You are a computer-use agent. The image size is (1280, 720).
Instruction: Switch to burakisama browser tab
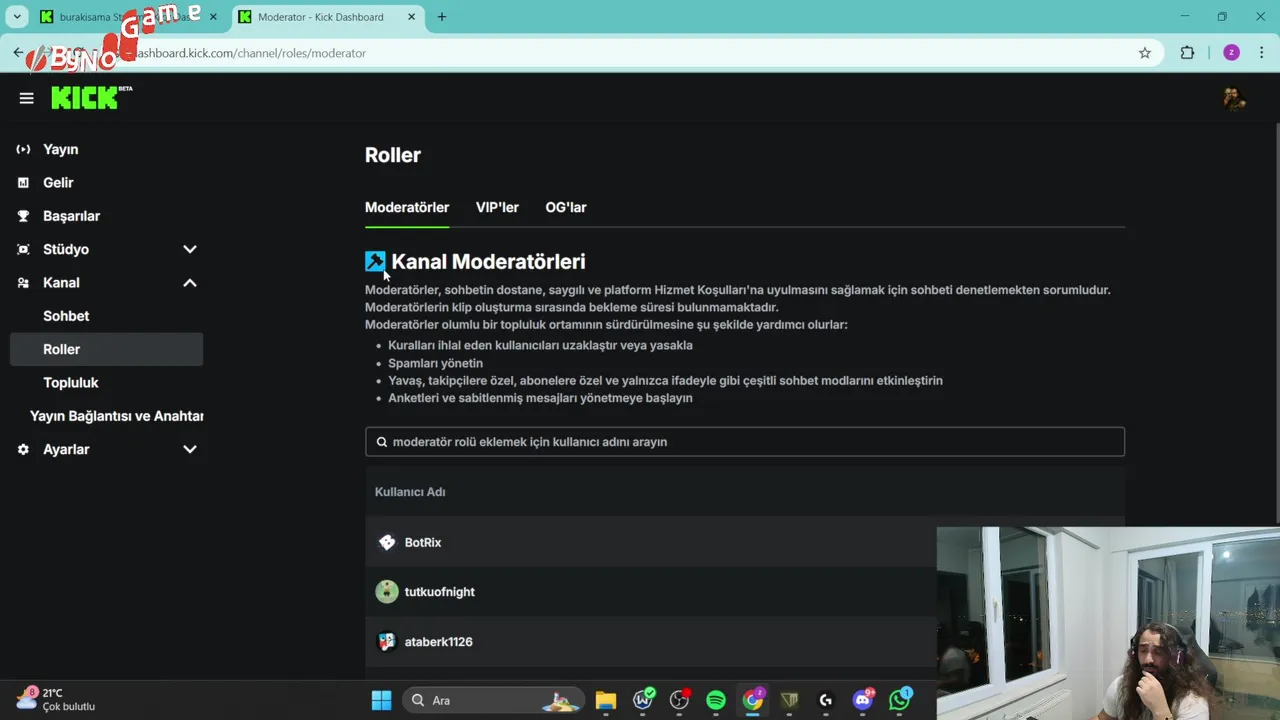coord(127,17)
